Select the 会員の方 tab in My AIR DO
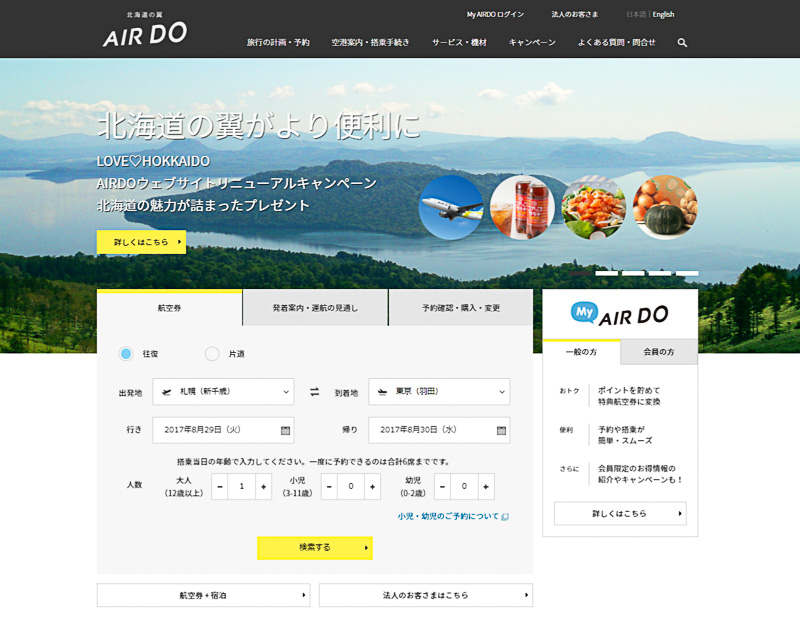 tap(659, 352)
